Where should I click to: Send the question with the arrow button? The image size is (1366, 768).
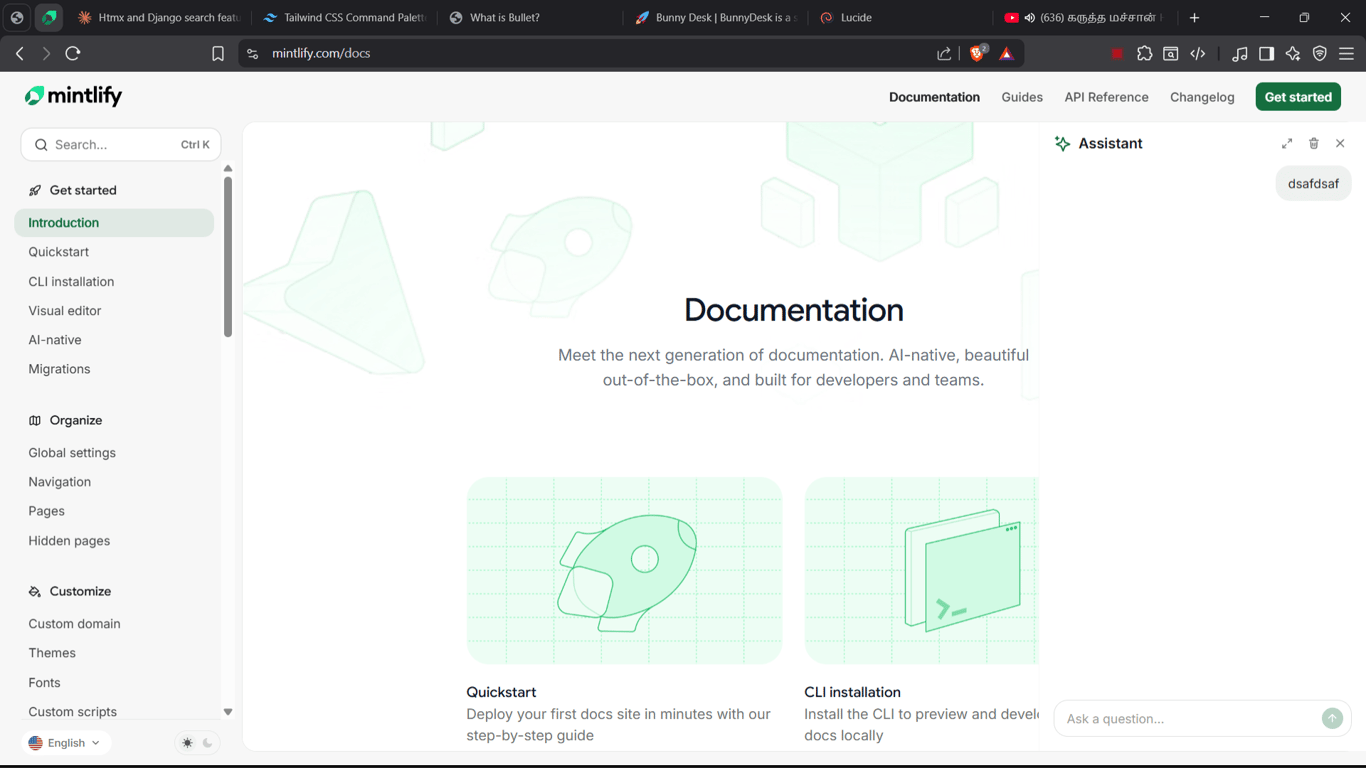click(x=1332, y=718)
